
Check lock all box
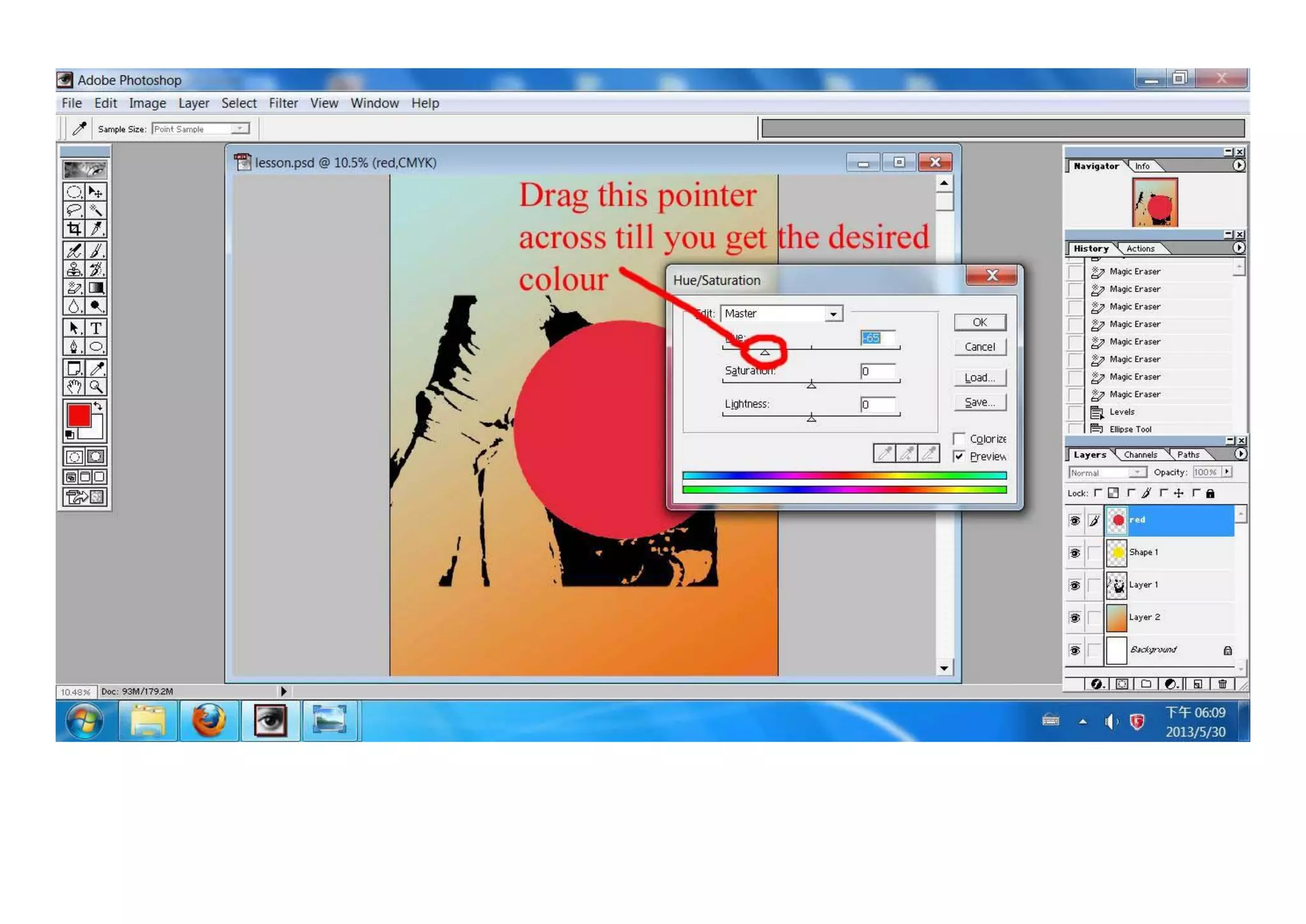(1196, 492)
